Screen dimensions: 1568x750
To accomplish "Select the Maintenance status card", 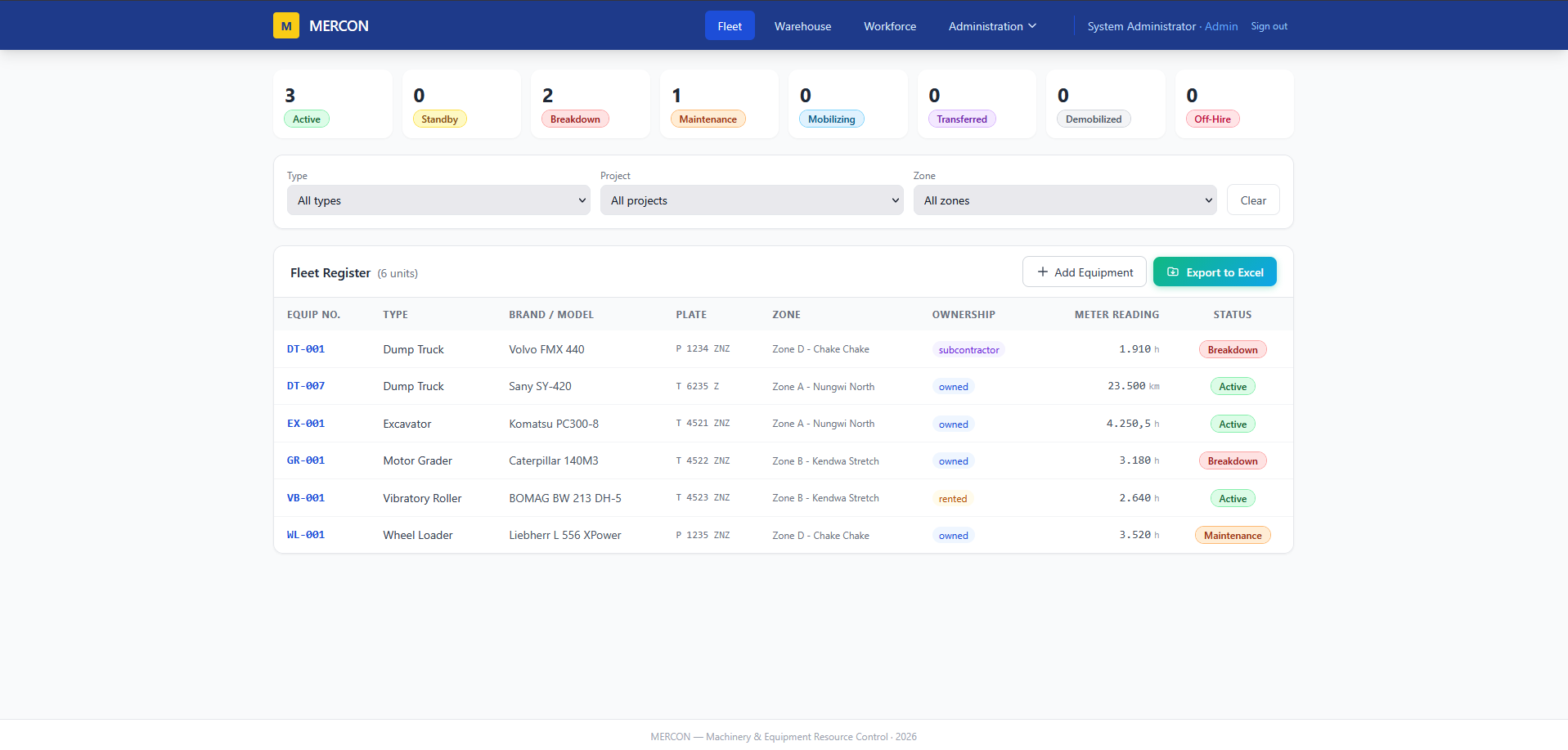I will click(x=719, y=104).
